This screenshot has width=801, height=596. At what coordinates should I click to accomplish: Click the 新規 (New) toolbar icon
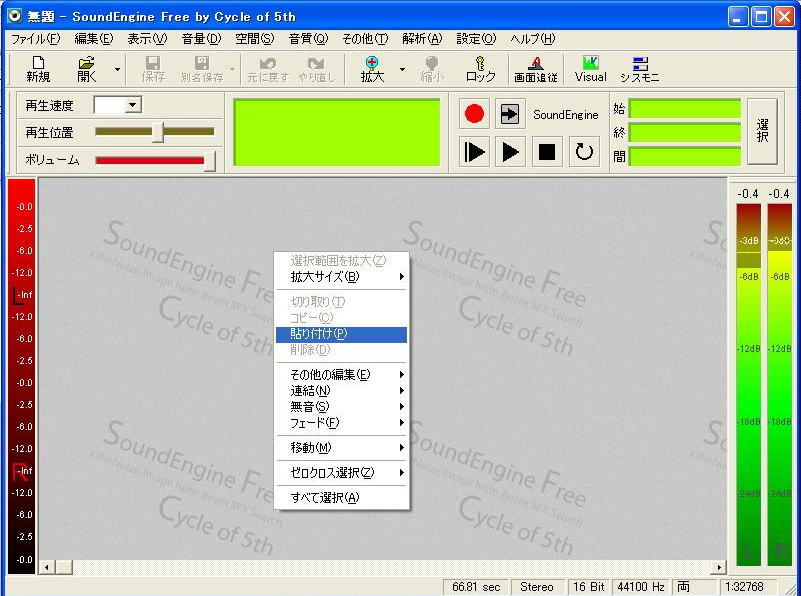point(38,69)
